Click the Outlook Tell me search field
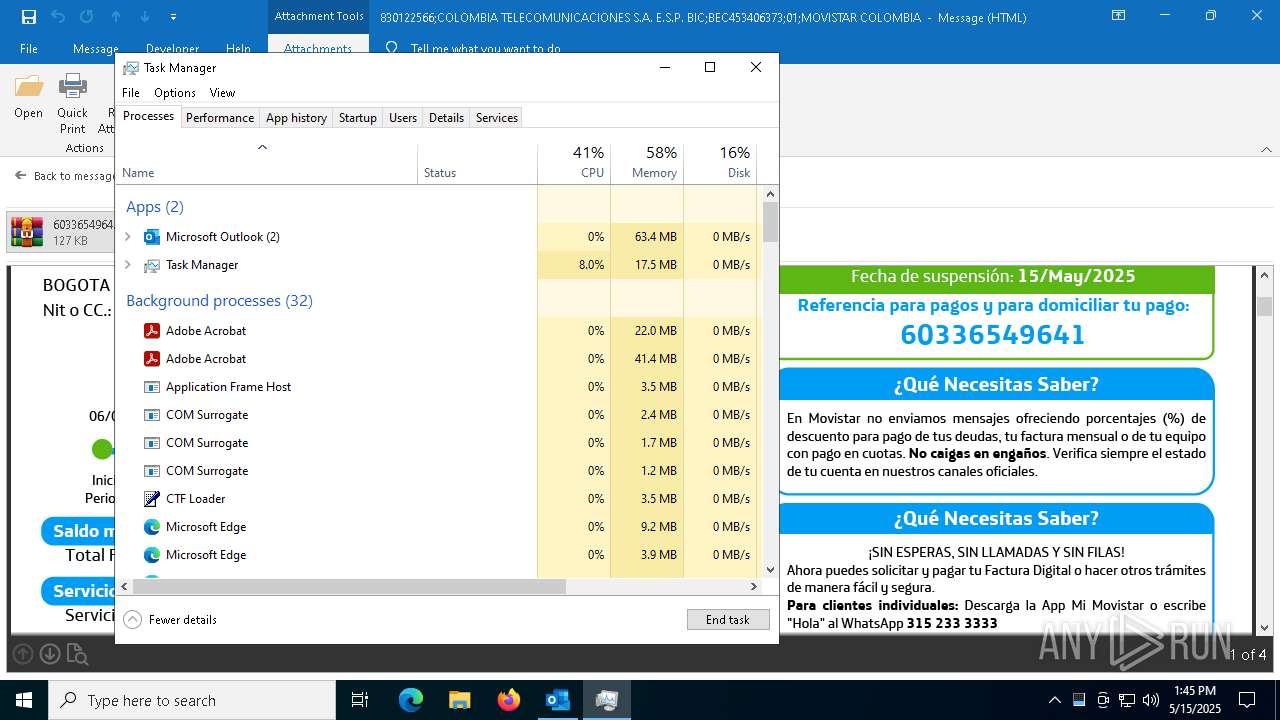This screenshot has height=720, width=1280. (485, 49)
